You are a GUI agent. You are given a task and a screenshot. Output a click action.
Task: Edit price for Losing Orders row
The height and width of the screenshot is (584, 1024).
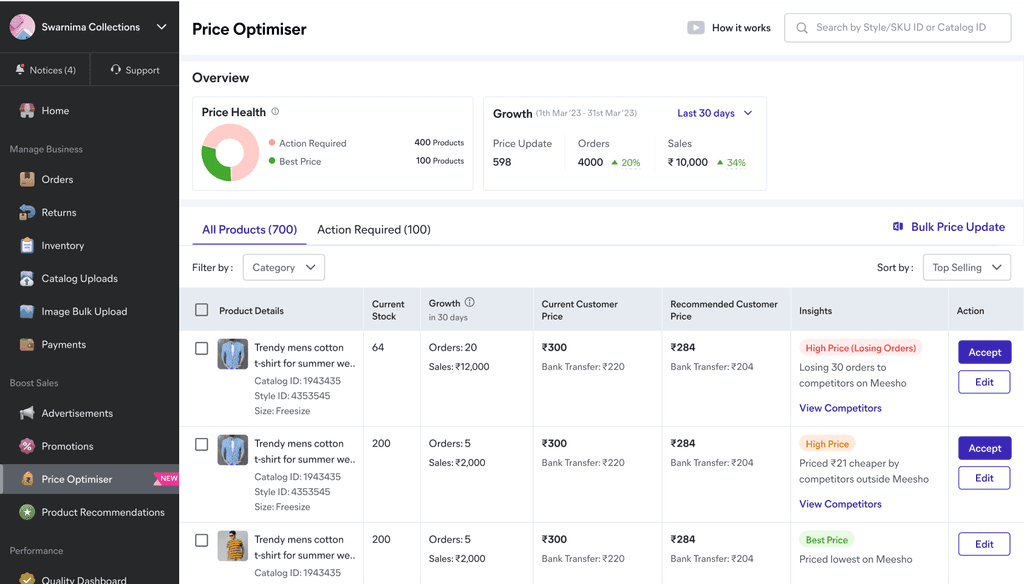tap(984, 382)
